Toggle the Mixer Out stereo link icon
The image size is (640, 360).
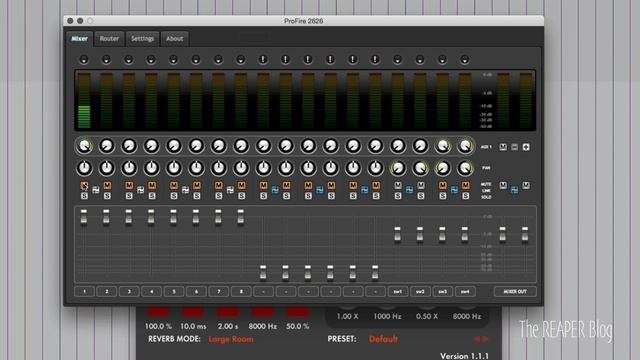pos(515,190)
